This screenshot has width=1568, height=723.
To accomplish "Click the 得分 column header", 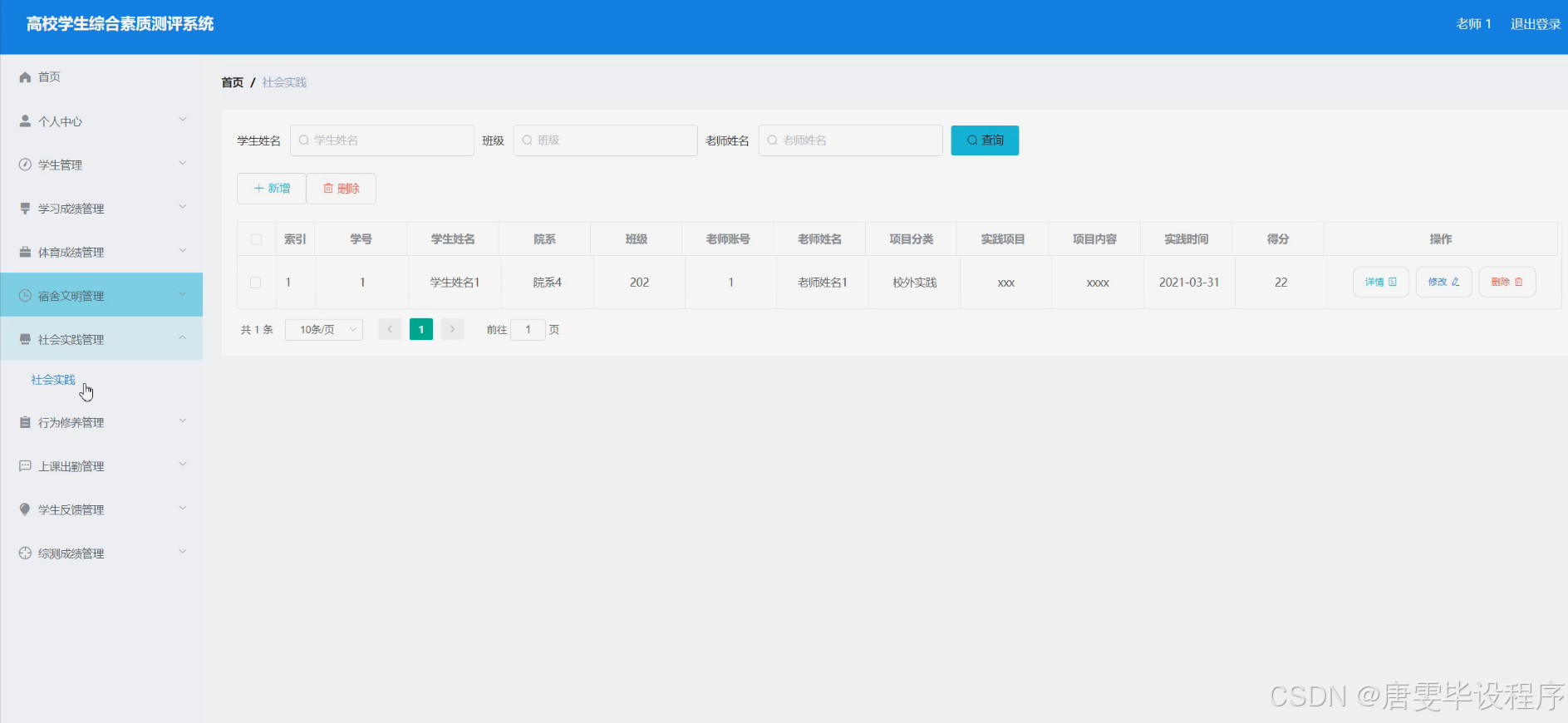I will (x=1278, y=239).
